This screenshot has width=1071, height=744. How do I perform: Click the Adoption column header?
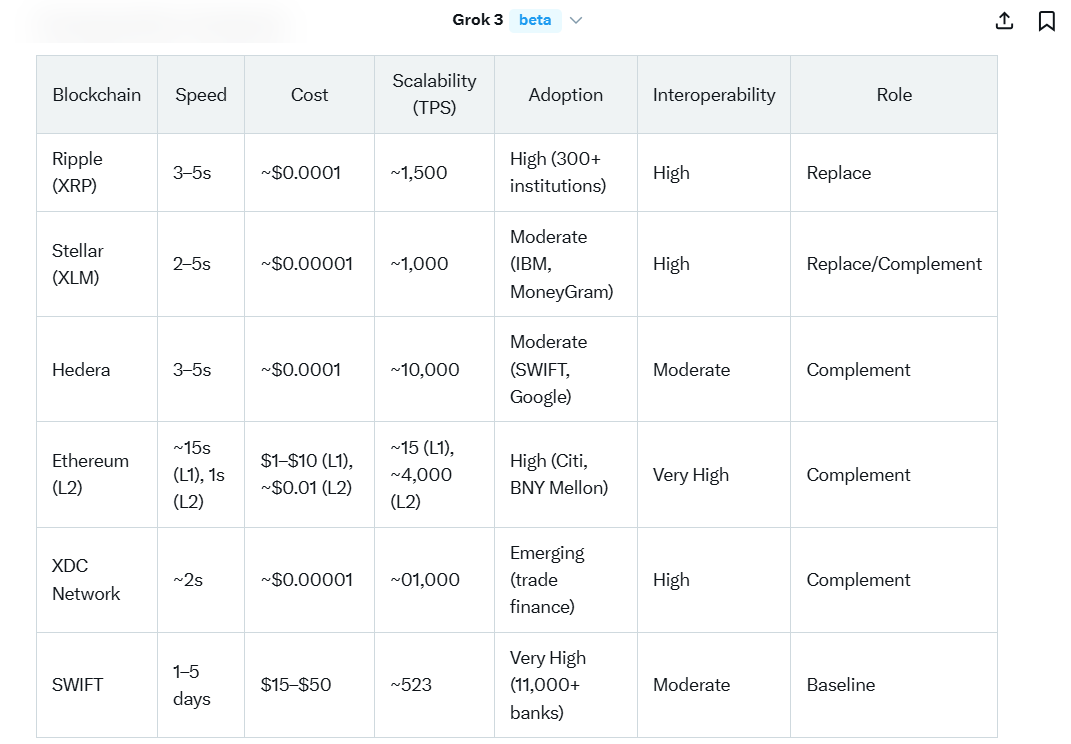(x=566, y=95)
